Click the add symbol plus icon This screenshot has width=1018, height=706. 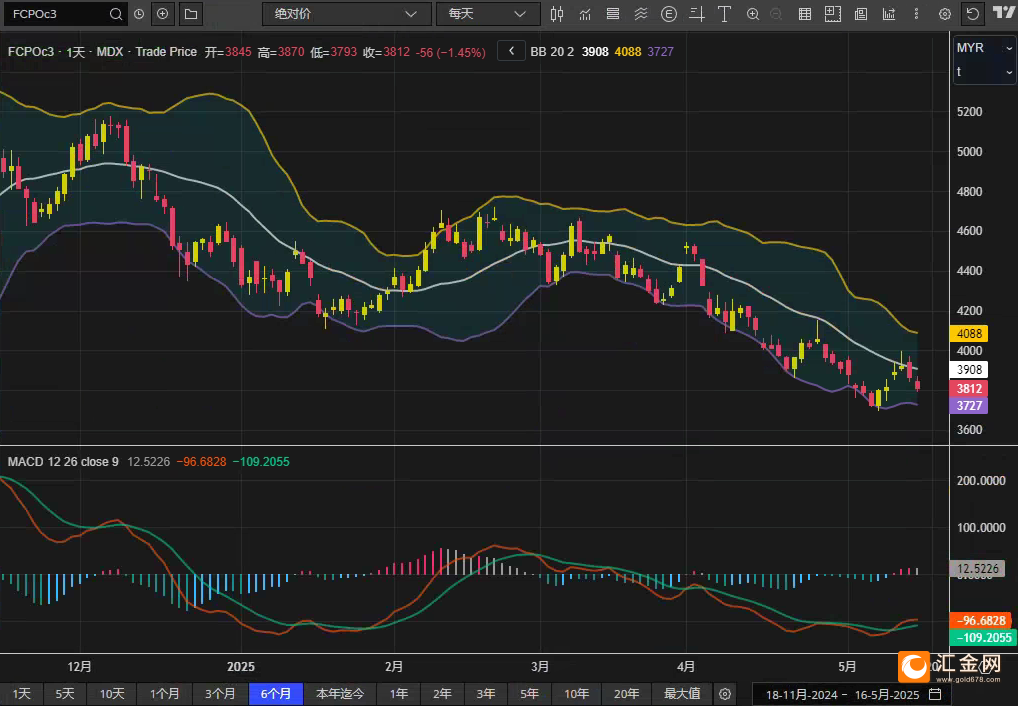point(162,14)
